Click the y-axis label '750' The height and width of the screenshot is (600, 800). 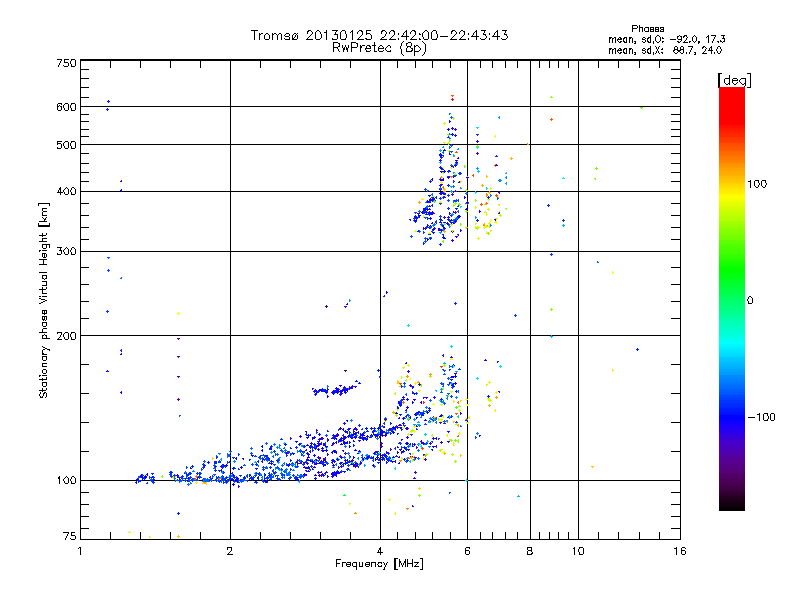pyautogui.click(x=66, y=63)
